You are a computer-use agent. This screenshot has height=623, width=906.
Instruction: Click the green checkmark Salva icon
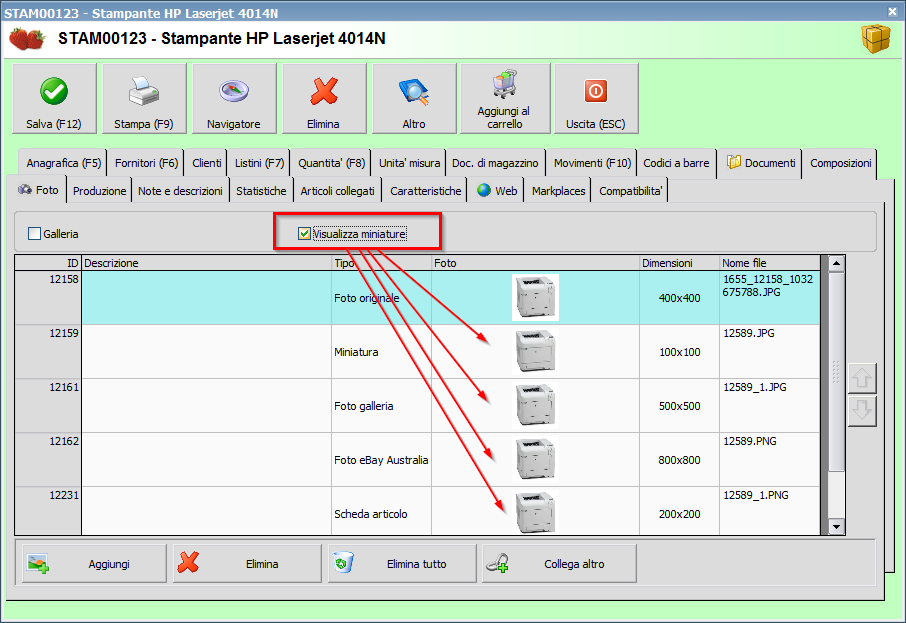tap(54, 91)
